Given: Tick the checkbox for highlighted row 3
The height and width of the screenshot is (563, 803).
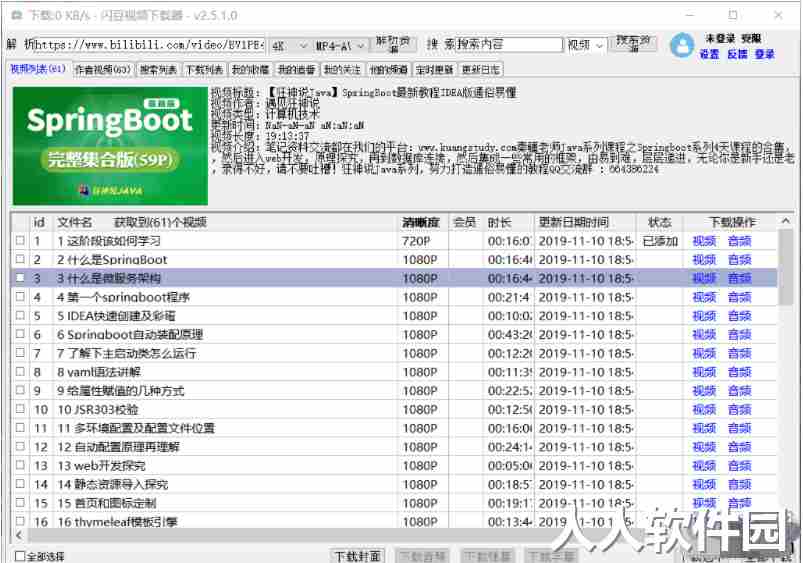Looking at the screenshot, I should pos(20,278).
